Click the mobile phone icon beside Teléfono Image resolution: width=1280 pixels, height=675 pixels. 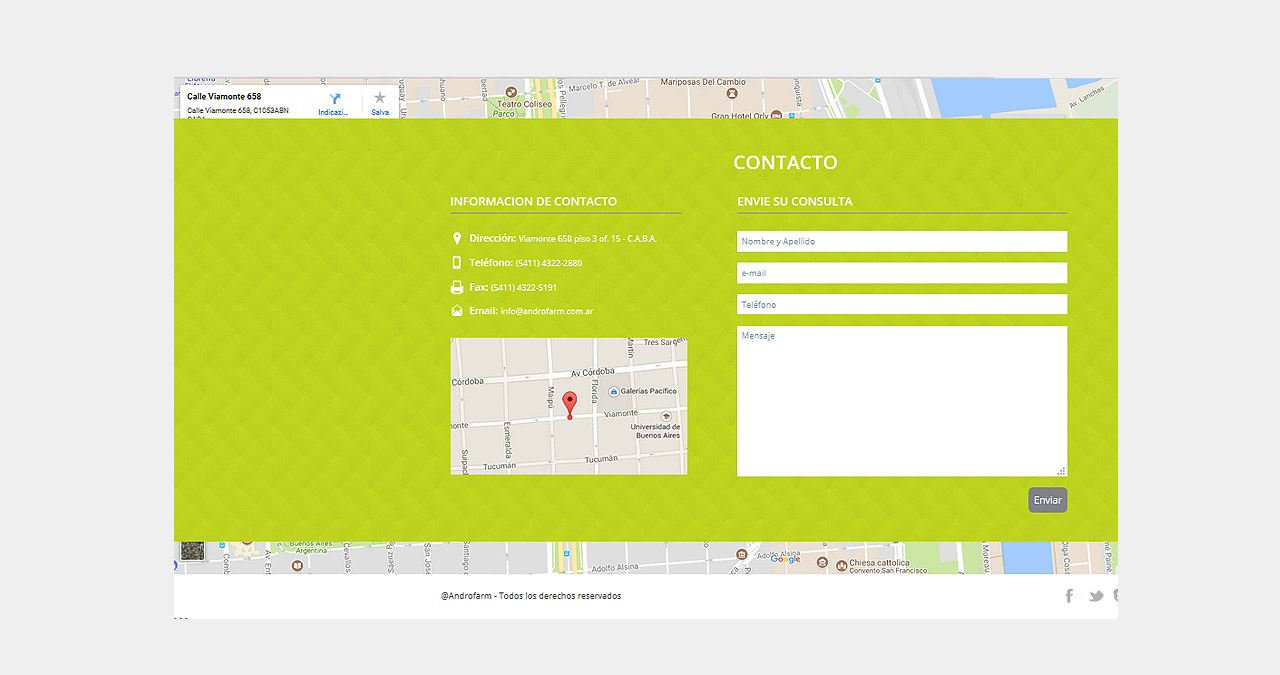(x=457, y=263)
